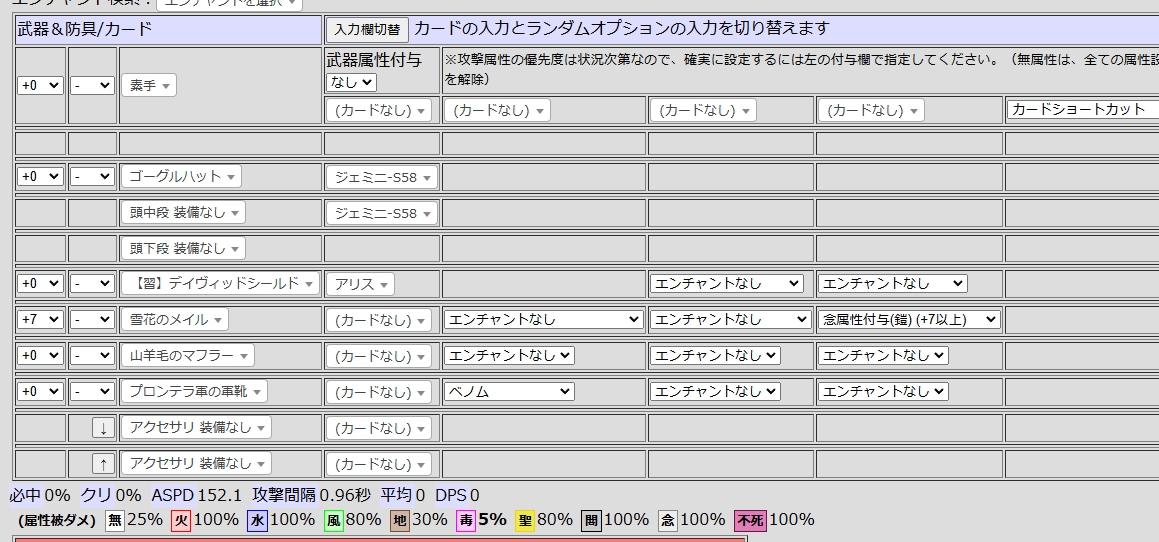Open accessory dropdown beside the up arrow
Image resolution: width=1159 pixels, height=542 pixels.
click(x=196, y=464)
